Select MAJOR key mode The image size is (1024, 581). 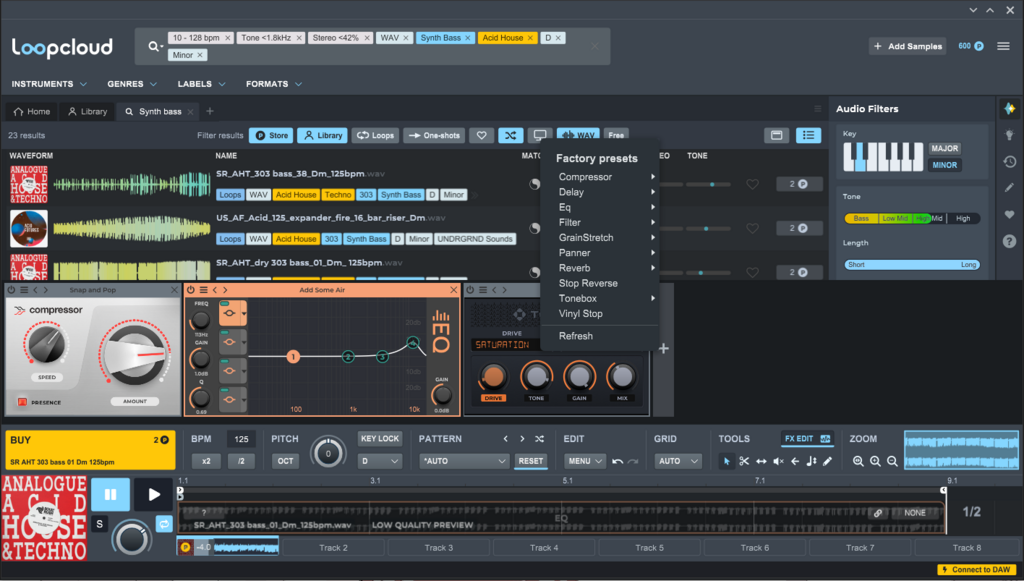[944, 148]
